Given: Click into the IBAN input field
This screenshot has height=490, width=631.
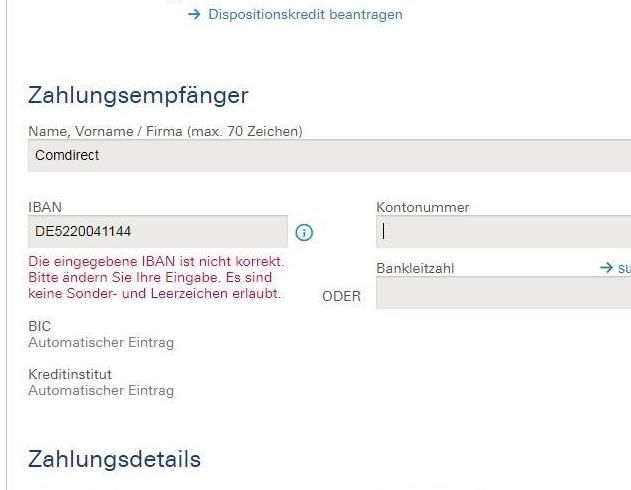Looking at the screenshot, I should 157,232.
